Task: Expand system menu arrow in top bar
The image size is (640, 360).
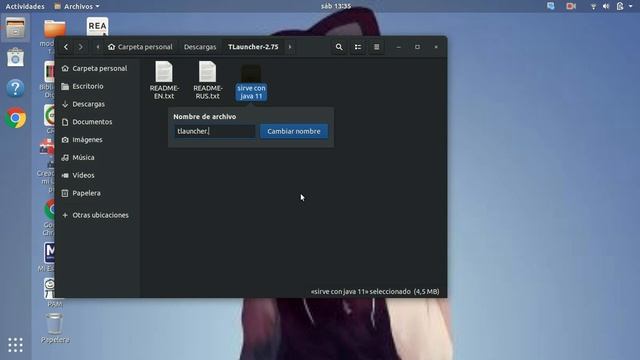Action: pos(631,7)
